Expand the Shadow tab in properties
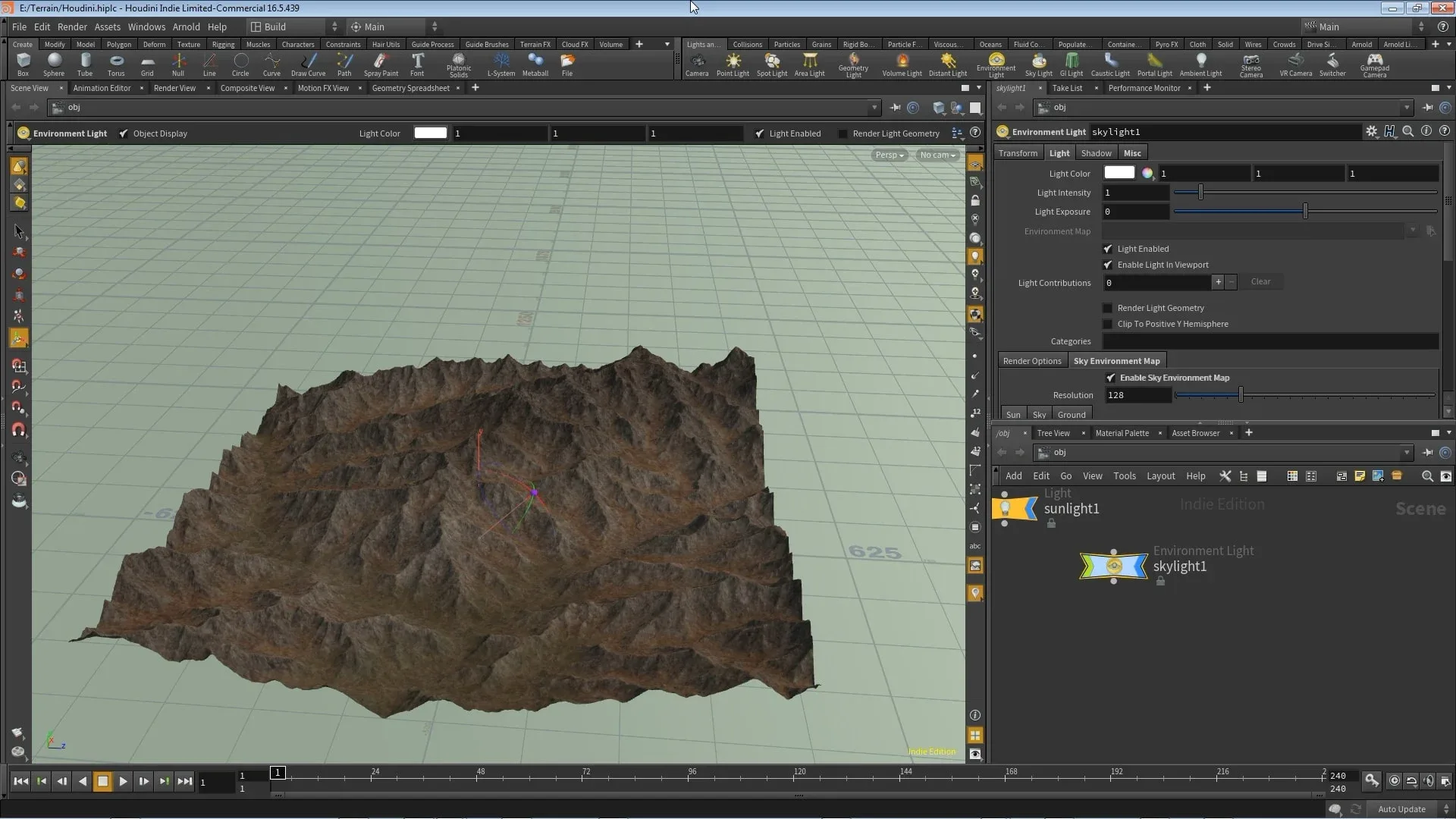Image resolution: width=1456 pixels, height=819 pixels. tap(1096, 152)
